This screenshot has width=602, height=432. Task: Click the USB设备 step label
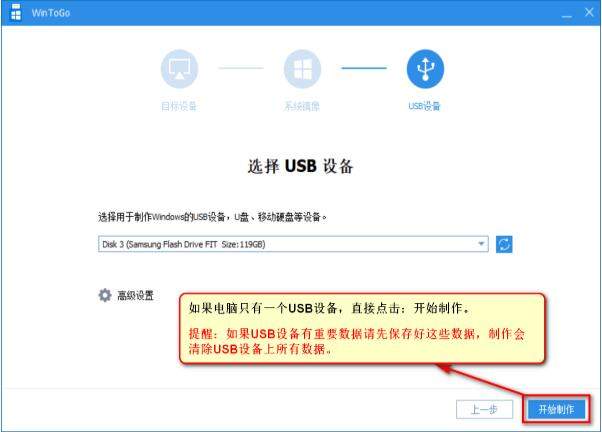pyautogui.click(x=424, y=106)
